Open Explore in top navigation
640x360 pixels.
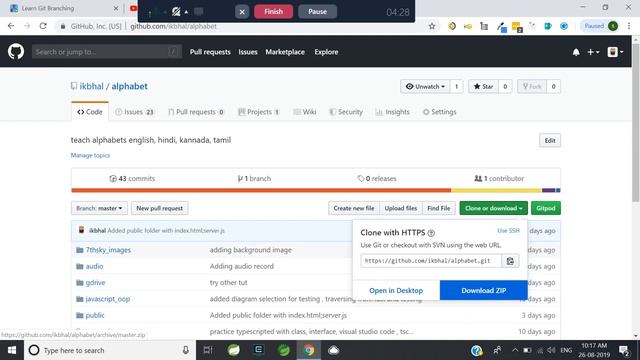click(x=326, y=52)
